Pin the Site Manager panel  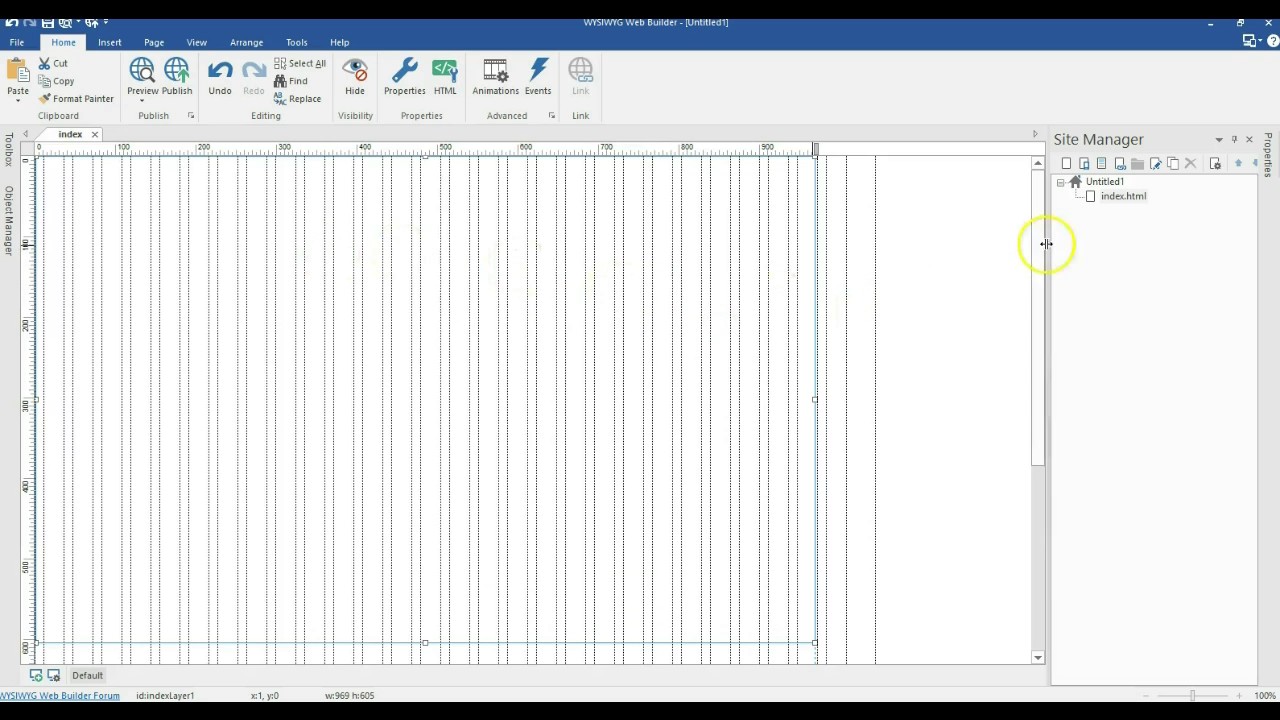1234,139
